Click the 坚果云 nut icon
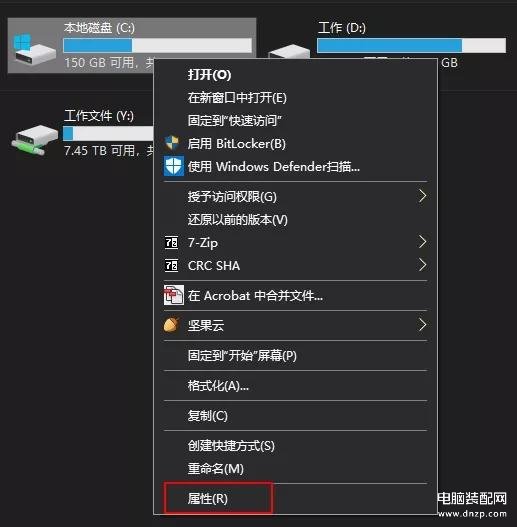Image resolution: width=517 pixels, height=527 pixels. pos(171,325)
